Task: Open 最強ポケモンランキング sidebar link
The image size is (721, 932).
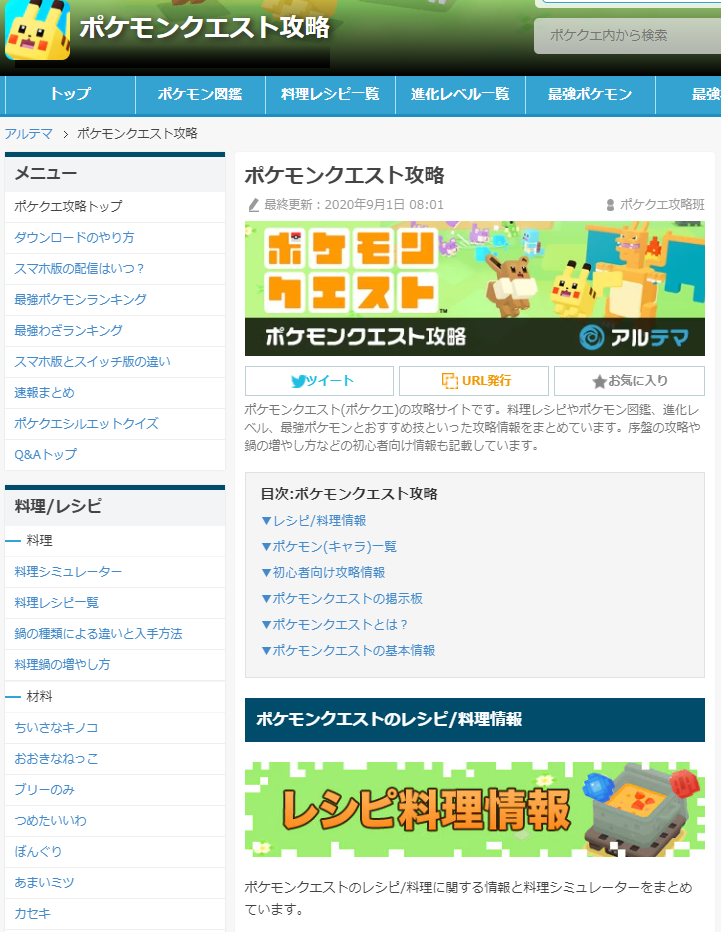Action: point(115,300)
